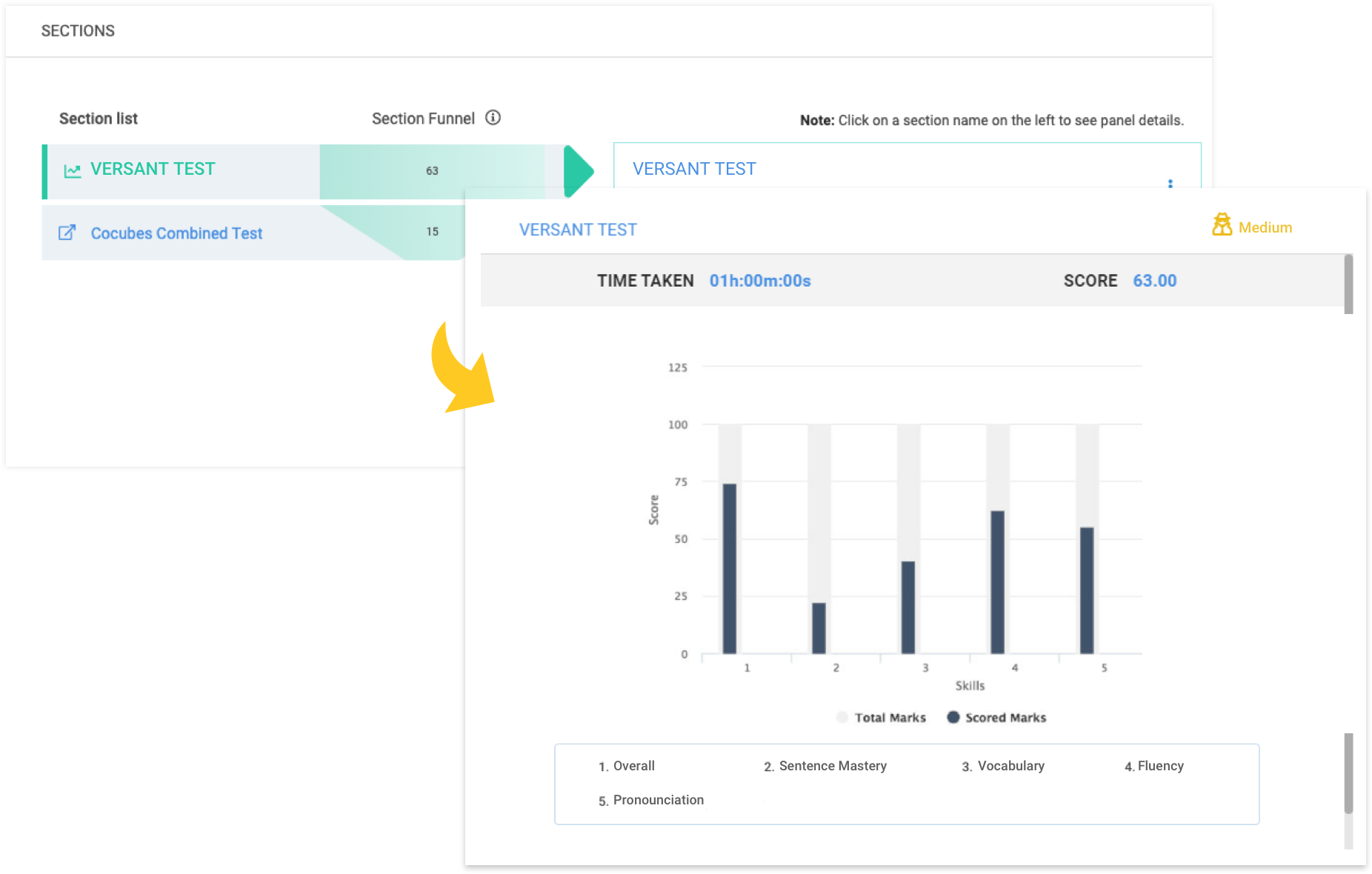Click the upper popup scrollbar thumb
This screenshot has height=874, width=1372.
click(x=1348, y=284)
